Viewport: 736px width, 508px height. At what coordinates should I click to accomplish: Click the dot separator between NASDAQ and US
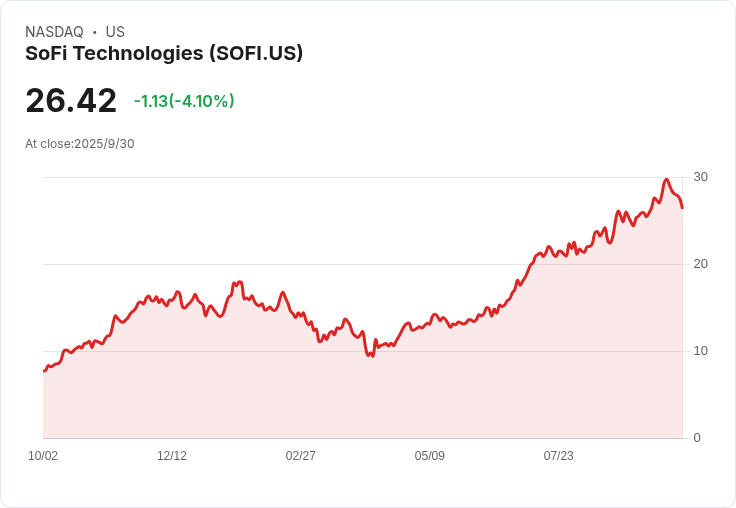95,32
